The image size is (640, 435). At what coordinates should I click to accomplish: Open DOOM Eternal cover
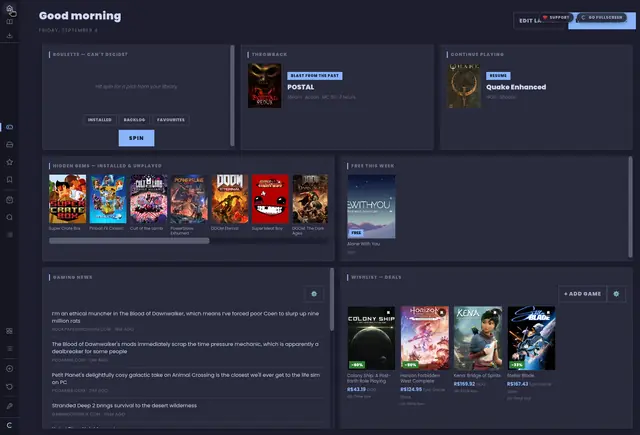tap(229, 199)
